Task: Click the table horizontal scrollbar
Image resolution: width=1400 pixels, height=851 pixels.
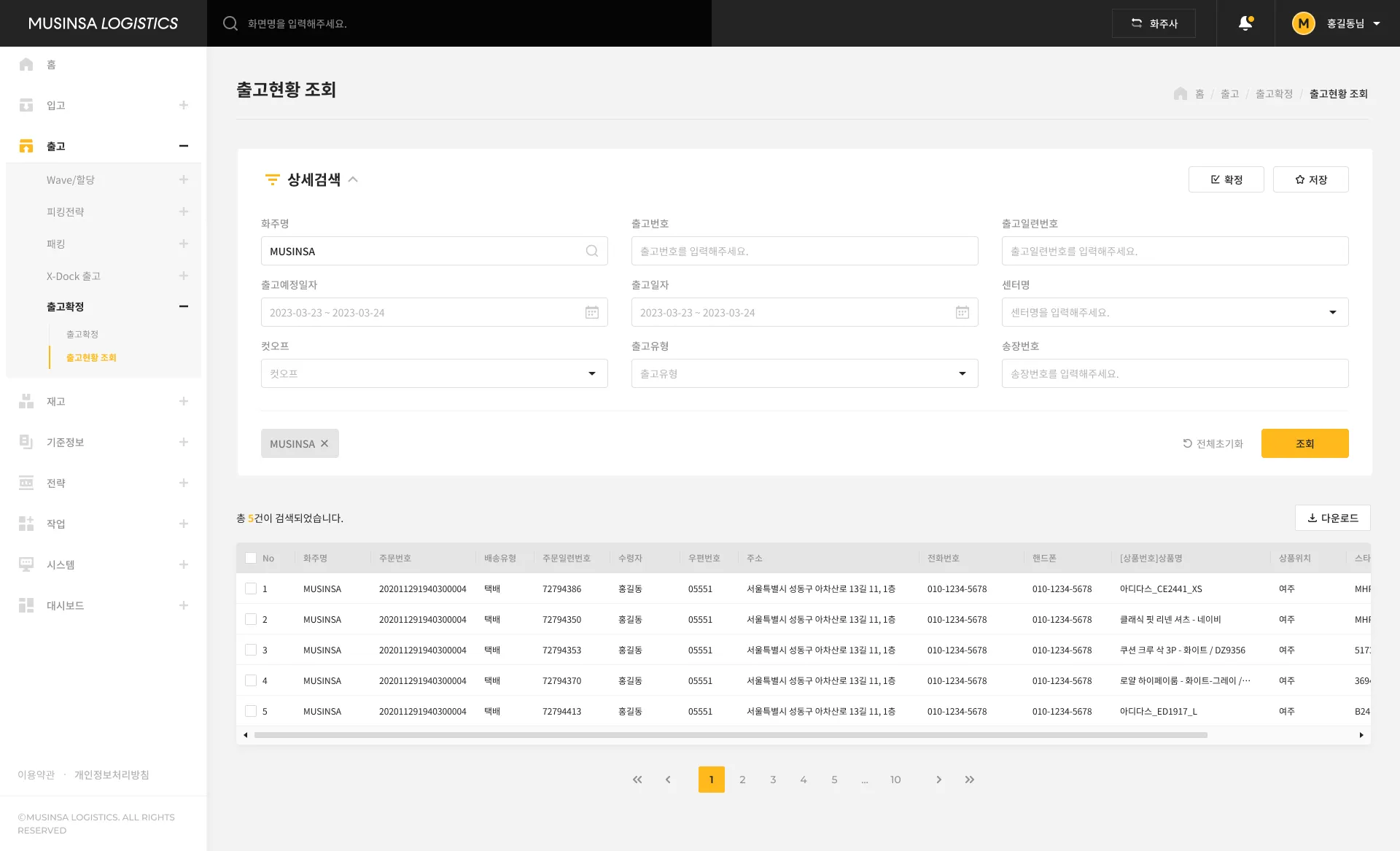Action: 729,735
